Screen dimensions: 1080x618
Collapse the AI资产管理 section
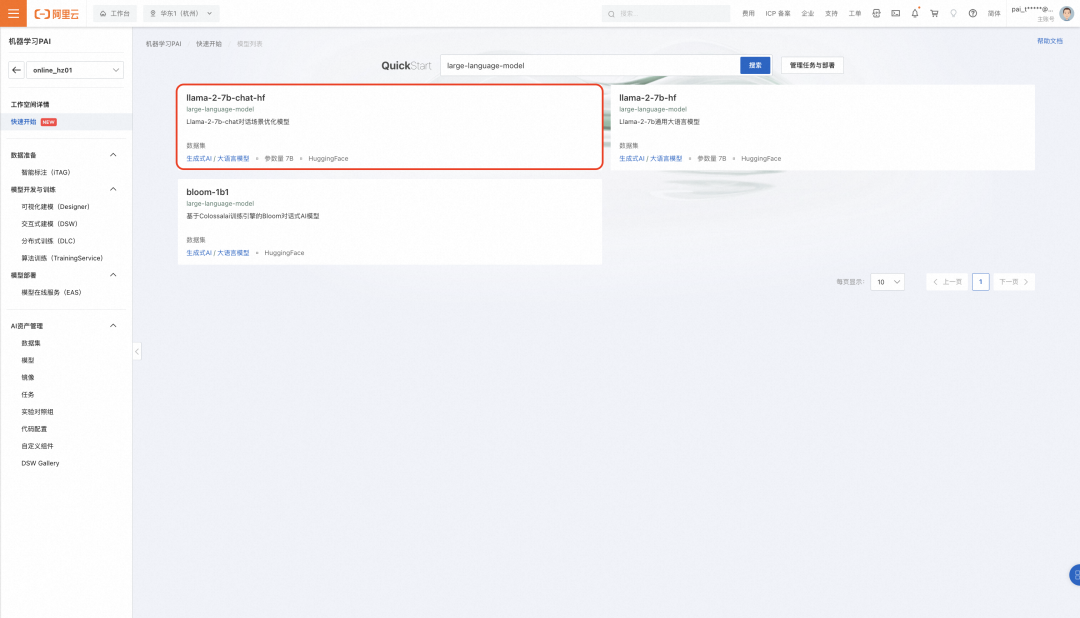coord(113,326)
